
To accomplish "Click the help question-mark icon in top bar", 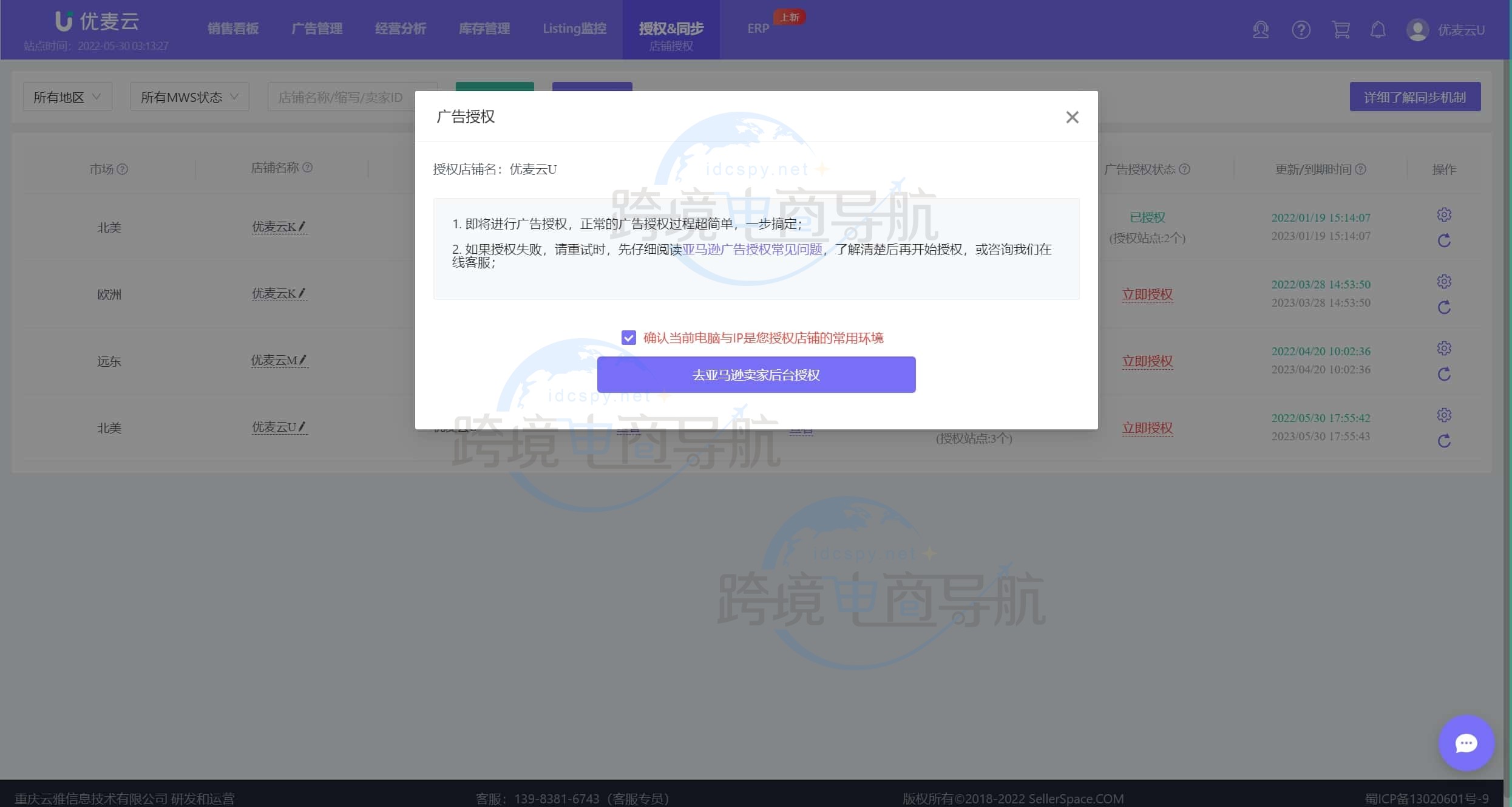I will [1301, 30].
